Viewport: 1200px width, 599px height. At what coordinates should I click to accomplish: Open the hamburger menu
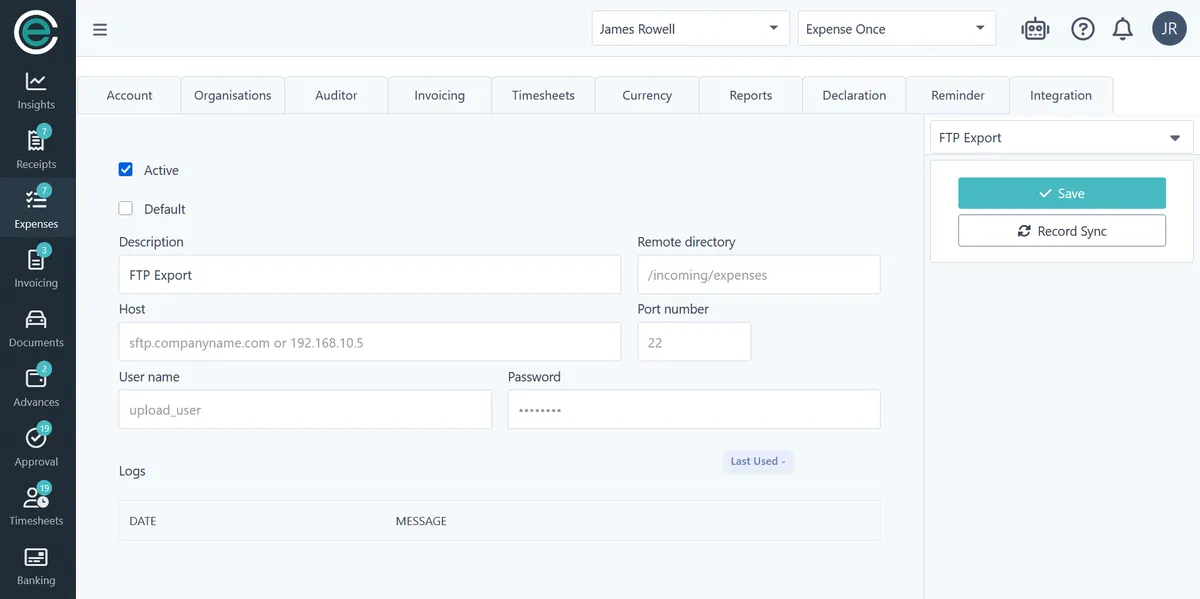point(100,29)
